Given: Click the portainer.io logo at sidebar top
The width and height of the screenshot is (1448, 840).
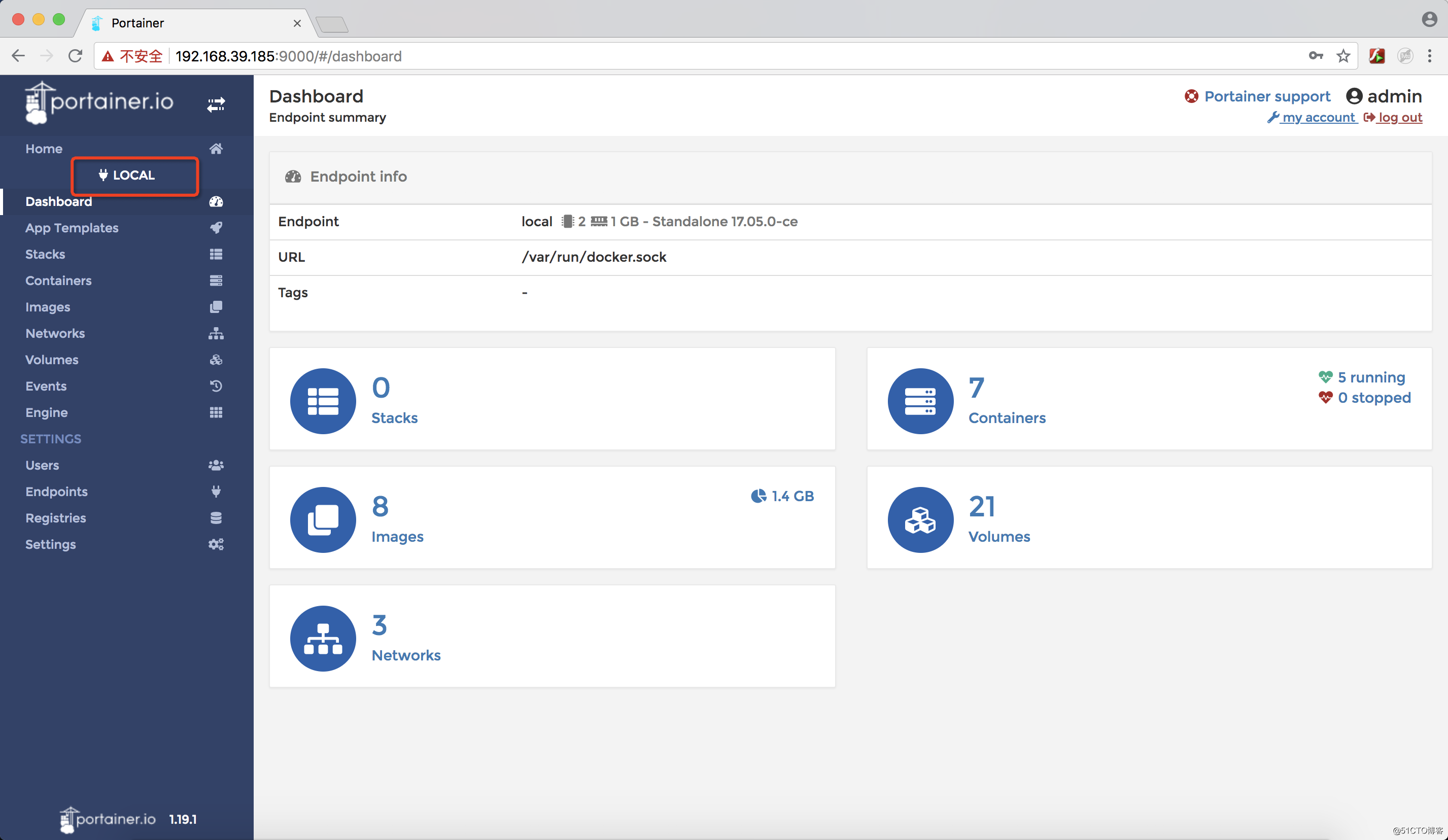Looking at the screenshot, I should [99, 102].
